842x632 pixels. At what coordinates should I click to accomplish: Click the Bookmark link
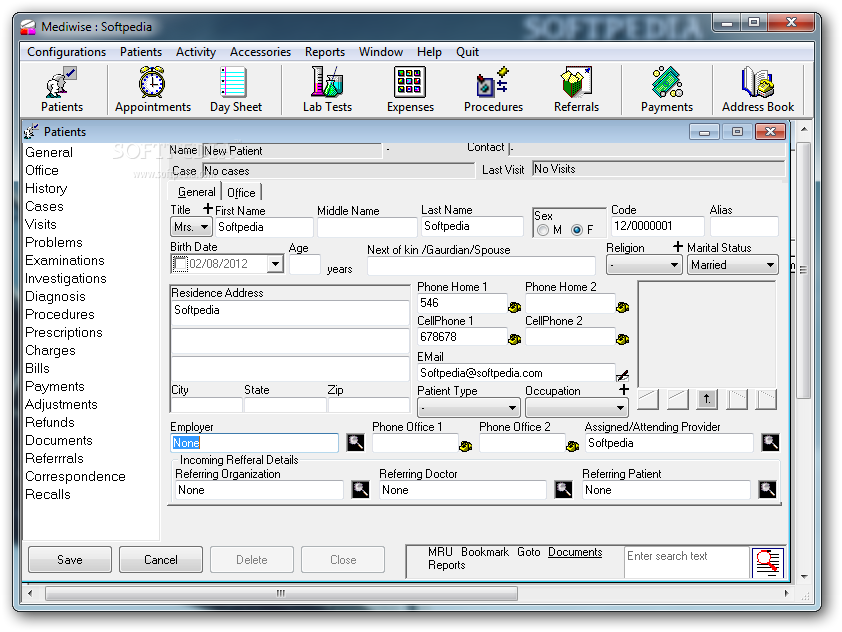pyautogui.click(x=485, y=552)
